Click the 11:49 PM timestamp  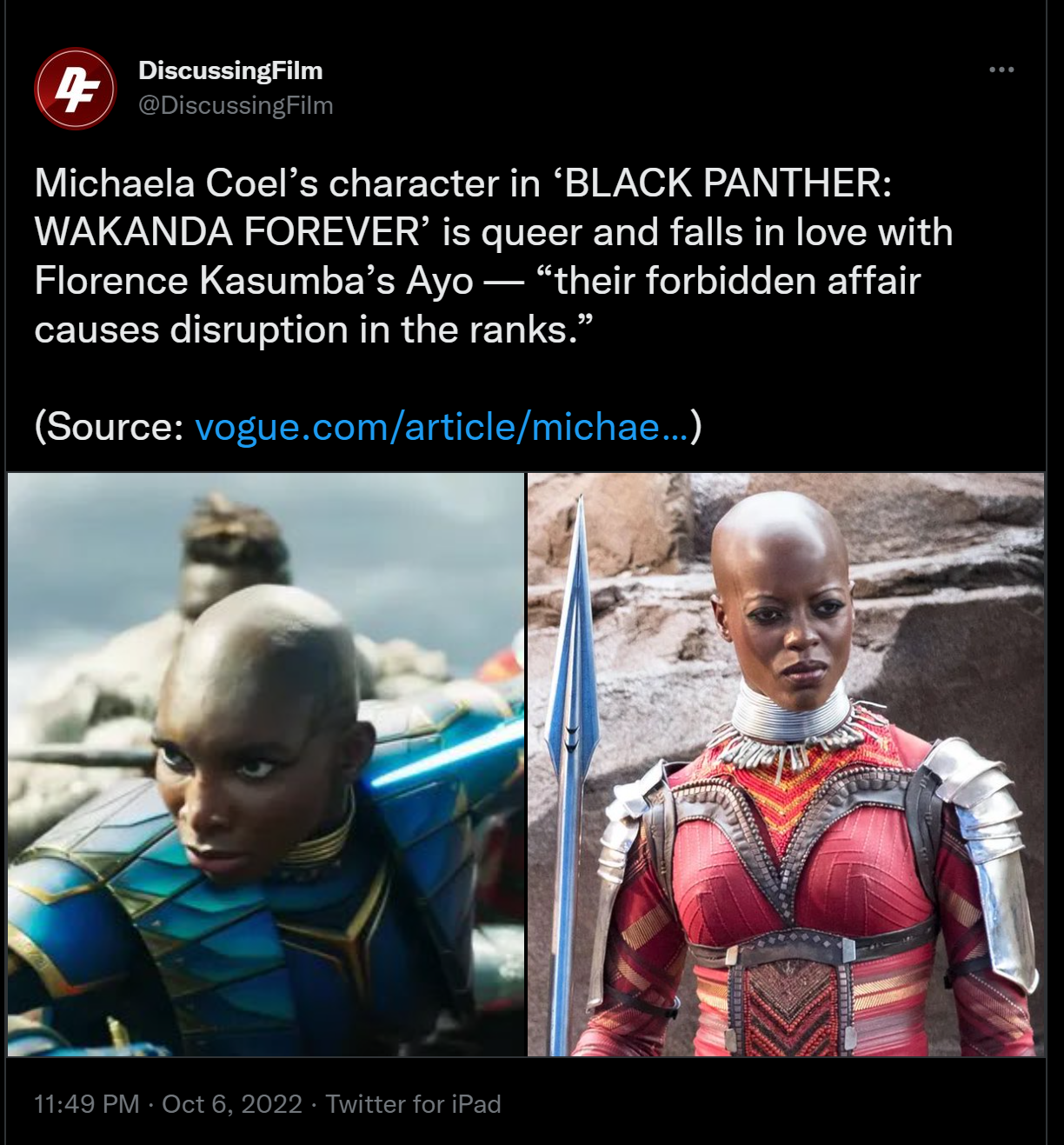(87, 1104)
